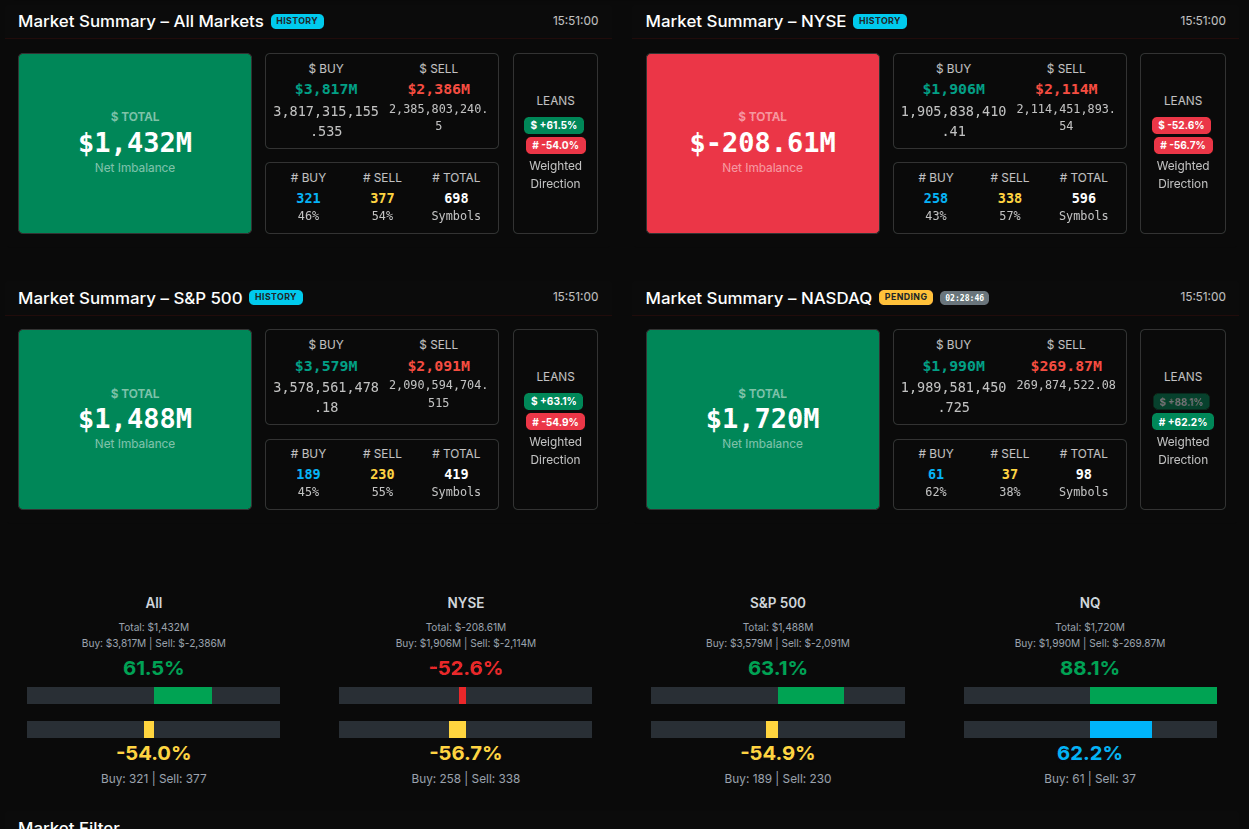Screen dimensions: 1249x829
Task: Click the $ +61.5% lean badge
Action: [x=554, y=125]
